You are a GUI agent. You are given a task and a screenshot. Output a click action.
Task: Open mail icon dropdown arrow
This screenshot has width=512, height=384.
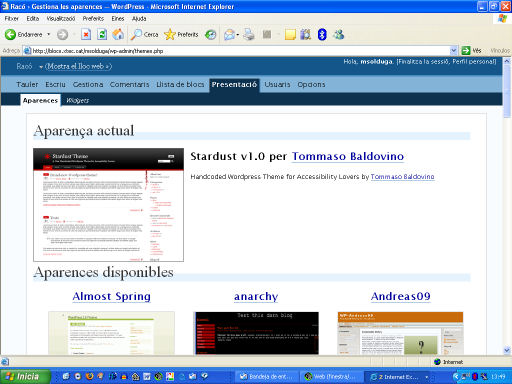[238, 34]
